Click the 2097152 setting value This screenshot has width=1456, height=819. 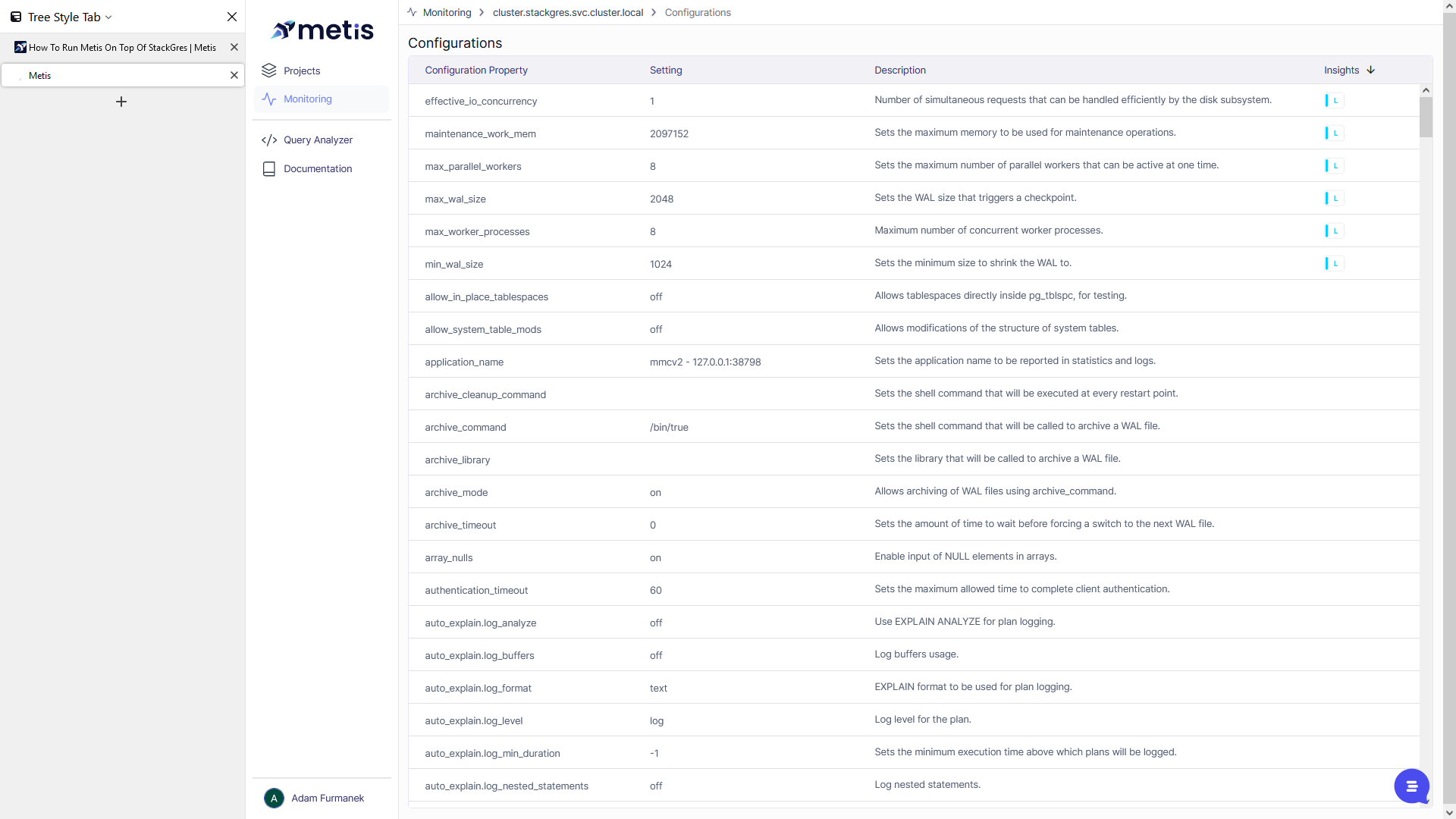tap(669, 133)
